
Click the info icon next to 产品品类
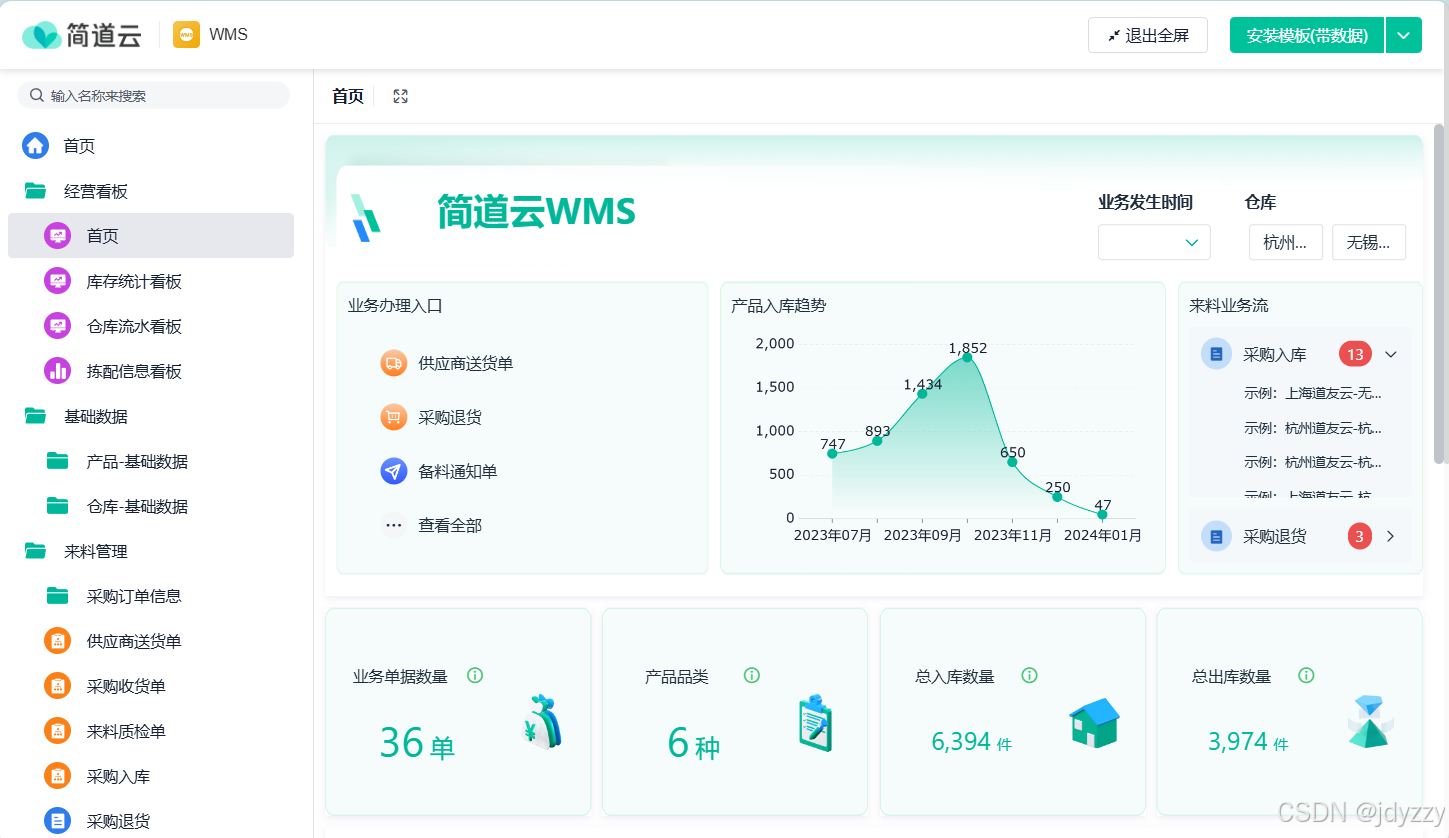[x=752, y=675]
